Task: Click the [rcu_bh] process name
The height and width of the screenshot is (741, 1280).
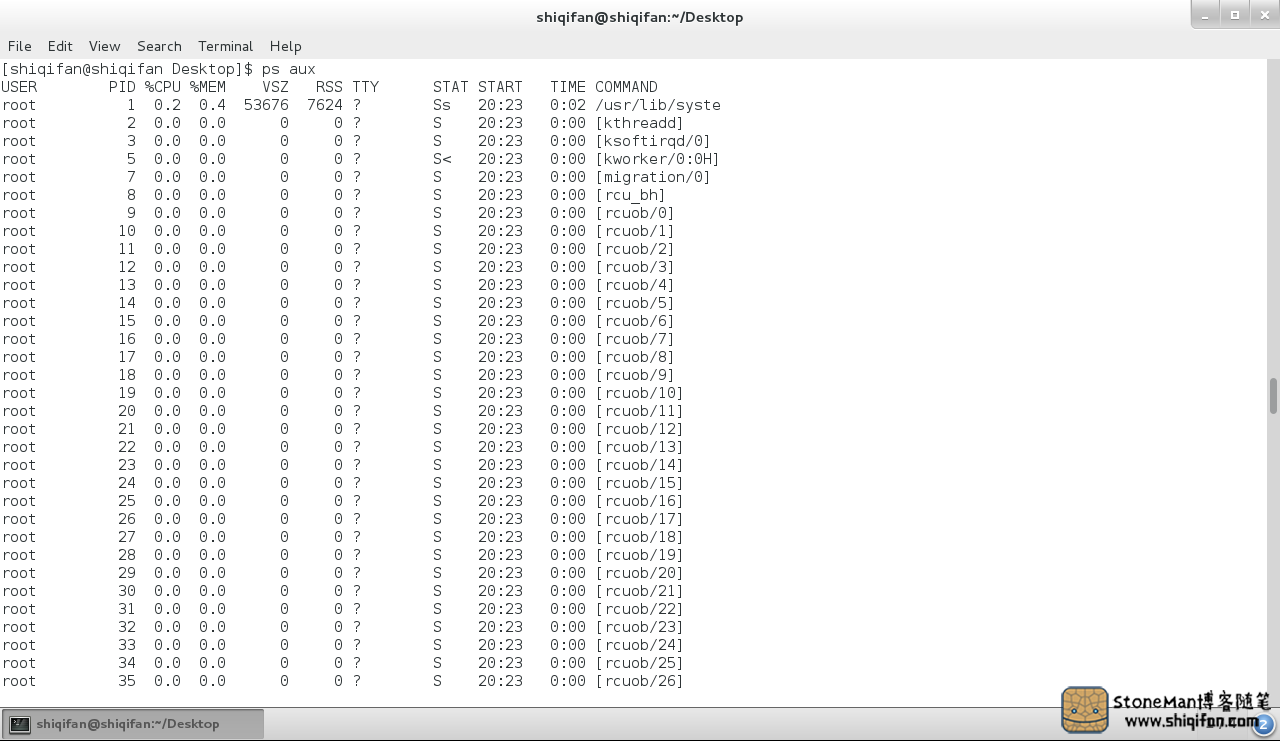Action: (x=631, y=195)
